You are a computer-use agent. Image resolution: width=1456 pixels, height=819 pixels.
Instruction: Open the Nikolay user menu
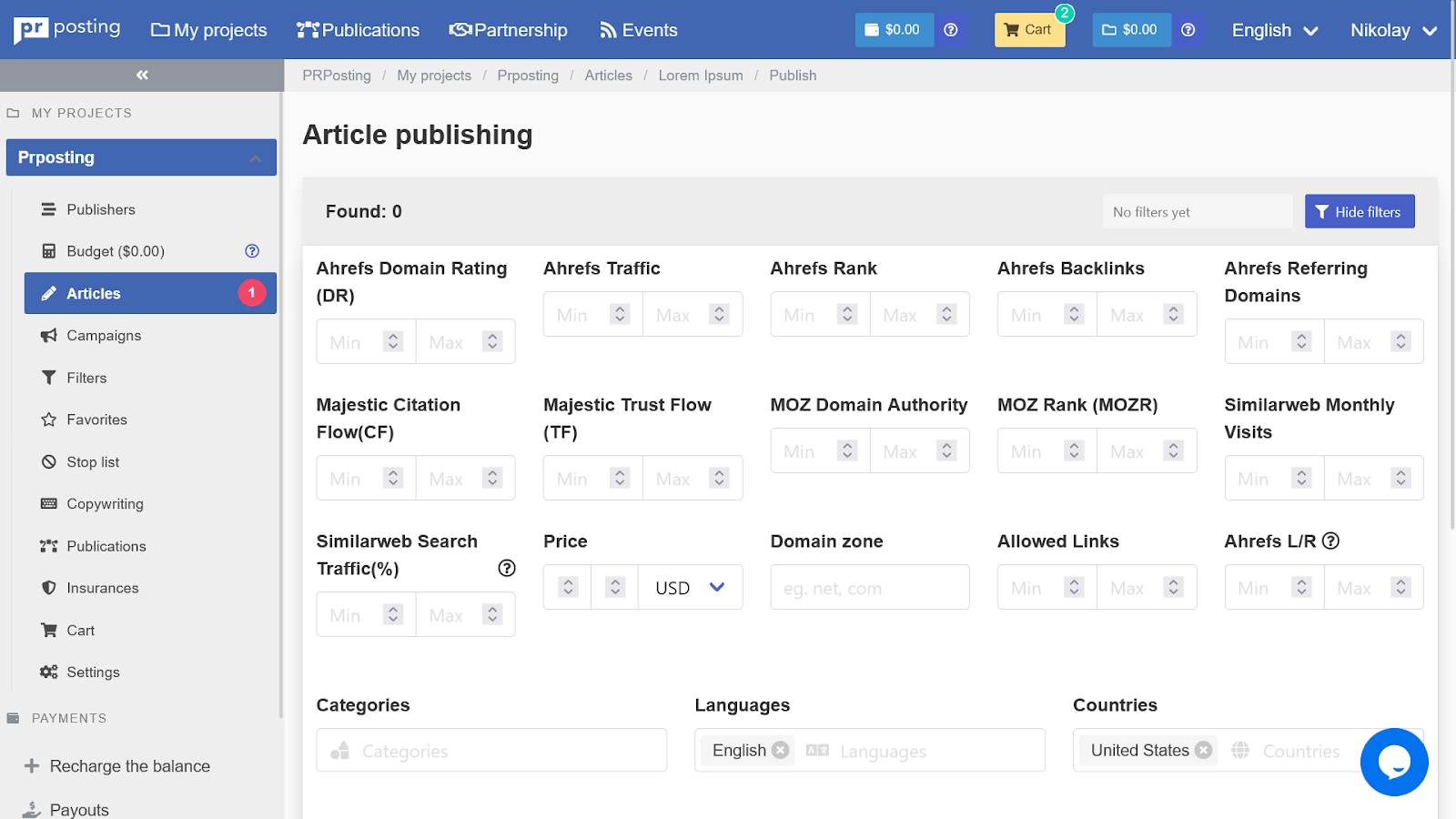pyautogui.click(x=1392, y=30)
